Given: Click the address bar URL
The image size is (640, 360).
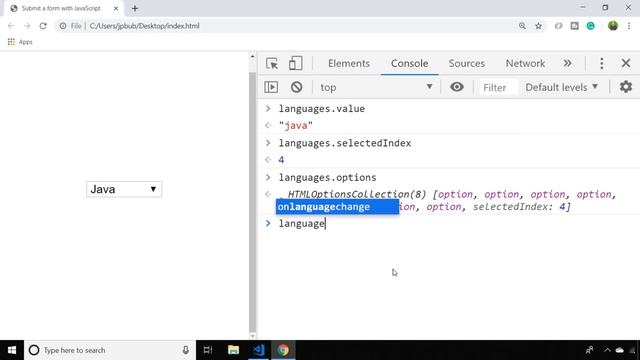Looking at the screenshot, I should [144, 26].
